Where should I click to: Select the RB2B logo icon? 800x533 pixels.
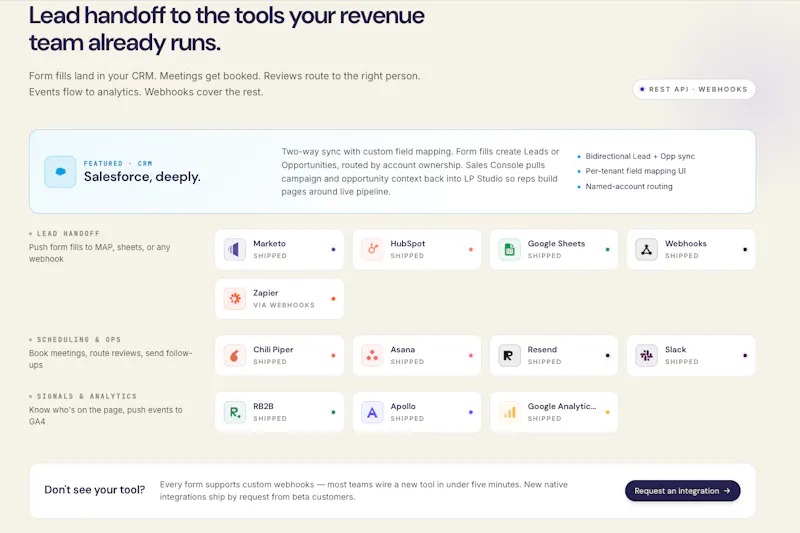235,412
